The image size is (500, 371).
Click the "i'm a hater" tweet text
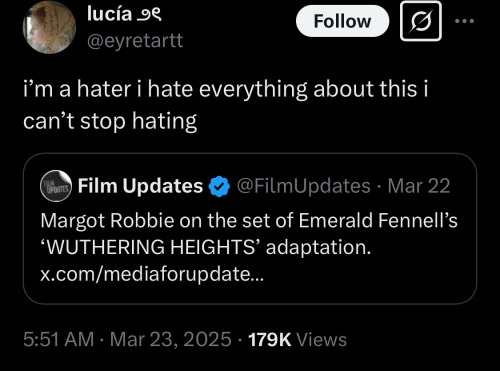(225, 105)
